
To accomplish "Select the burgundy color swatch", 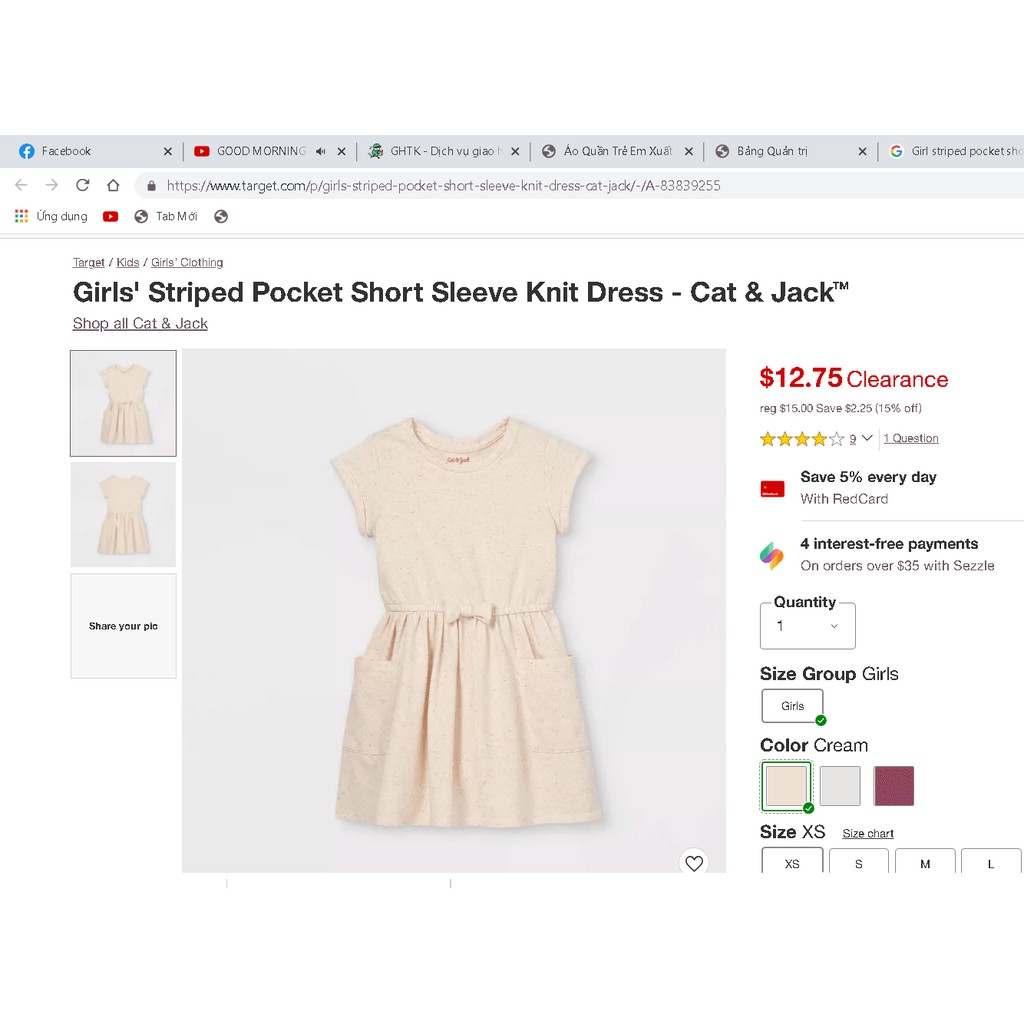I will tap(893, 786).
